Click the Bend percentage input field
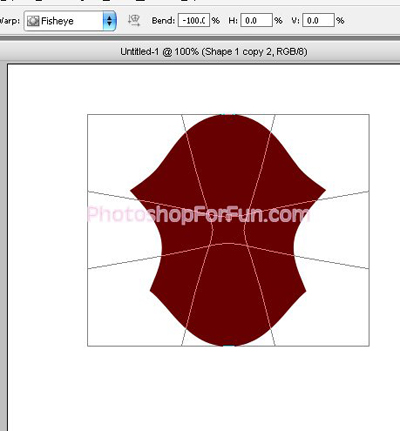400x431 pixels. point(194,20)
